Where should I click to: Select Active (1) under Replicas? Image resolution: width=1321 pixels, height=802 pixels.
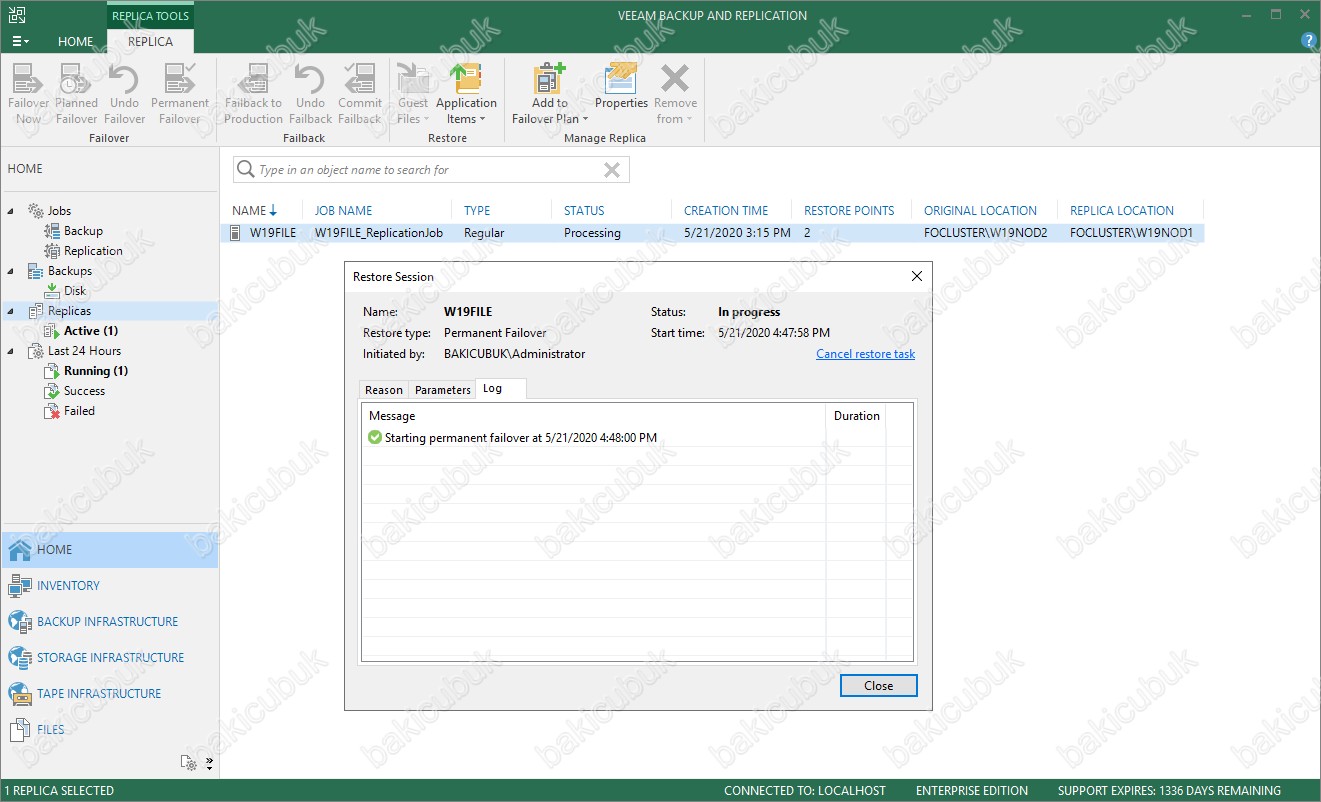(x=91, y=331)
